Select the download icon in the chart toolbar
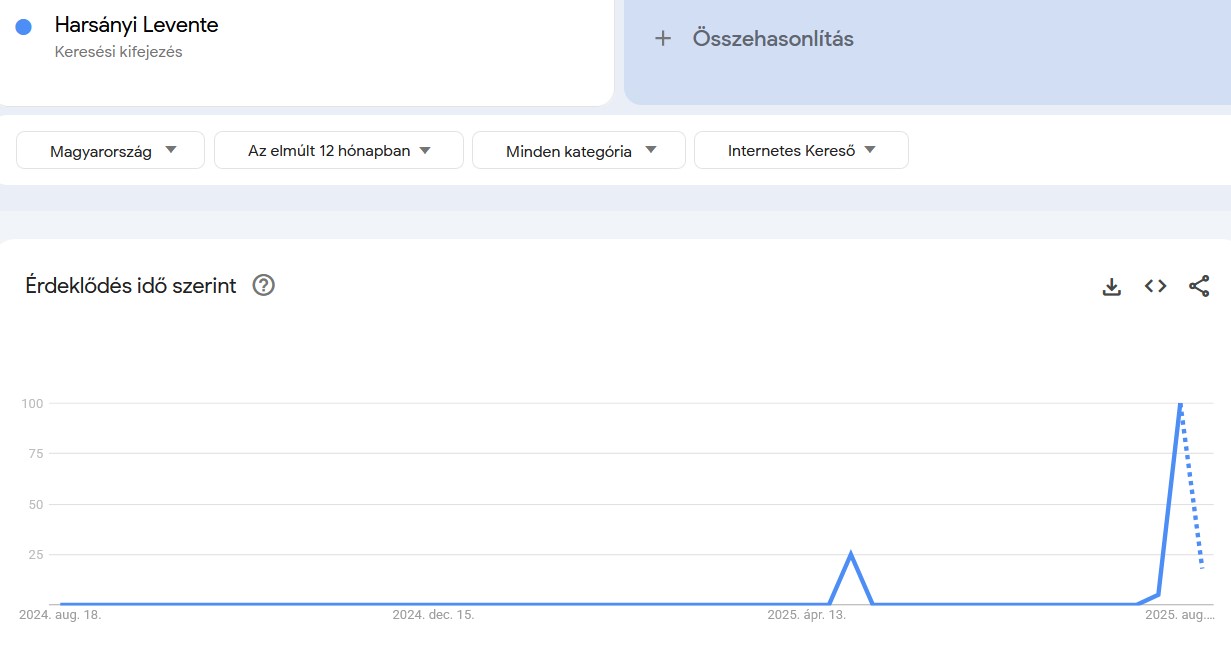This screenshot has height=654, width=1231. point(1111,286)
